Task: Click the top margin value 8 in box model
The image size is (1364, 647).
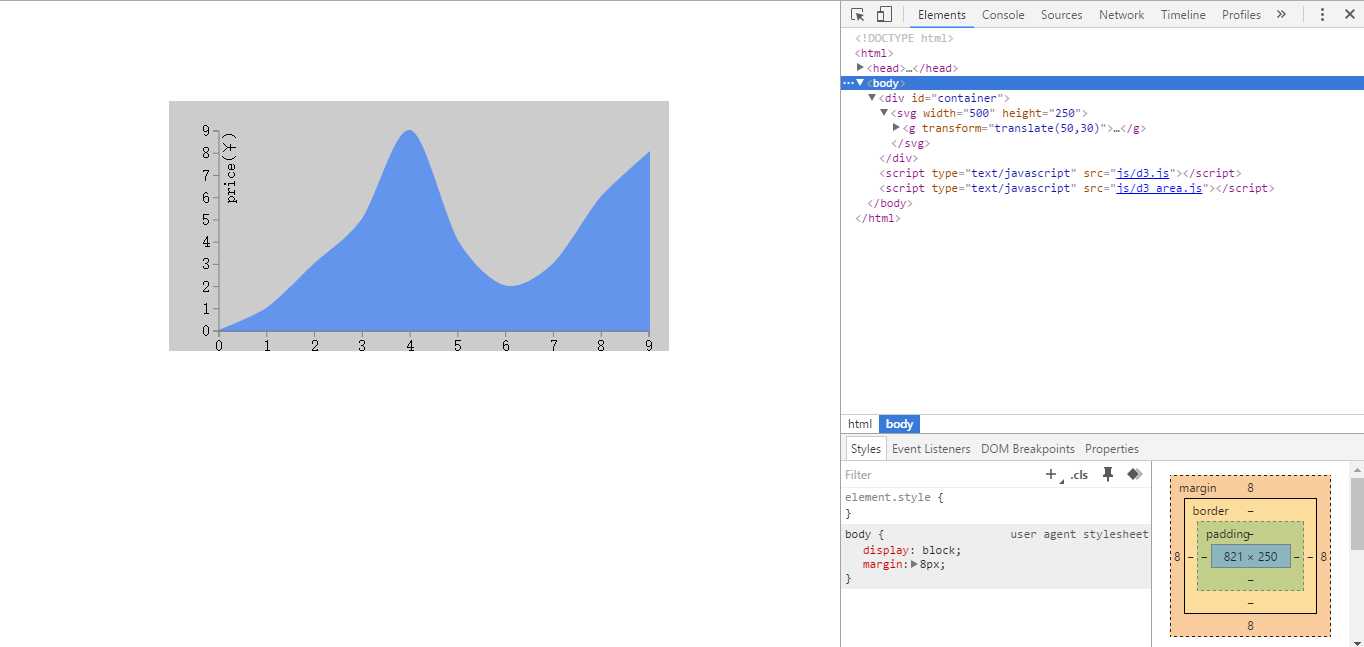Action: click(x=1250, y=488)
